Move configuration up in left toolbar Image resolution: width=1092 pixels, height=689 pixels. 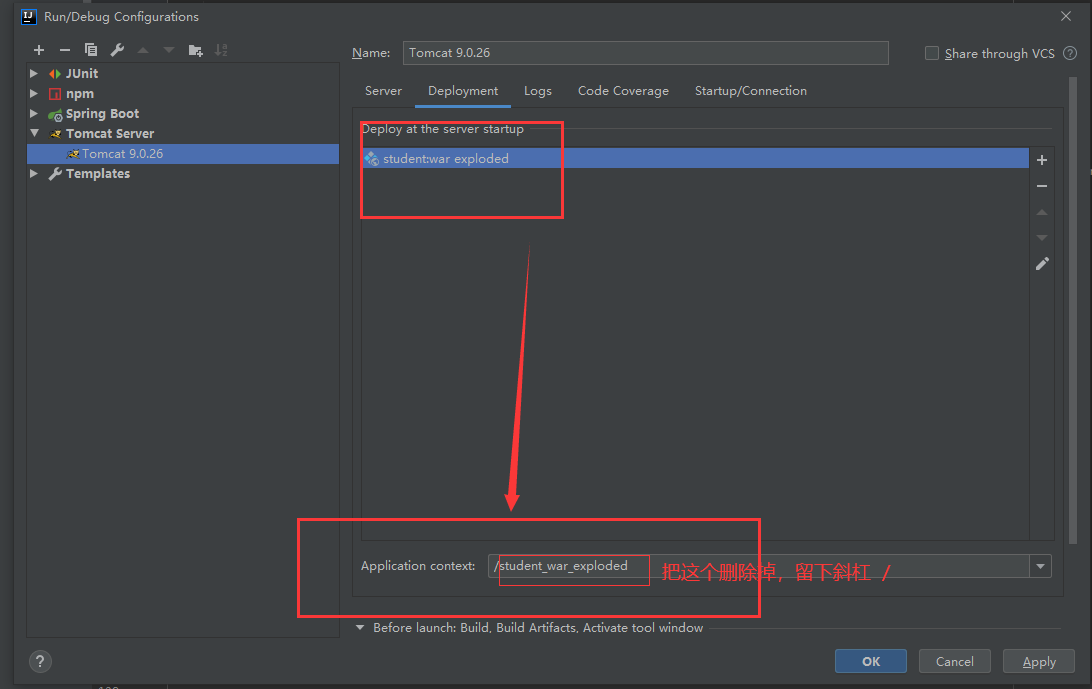click(x=143, y=50)
